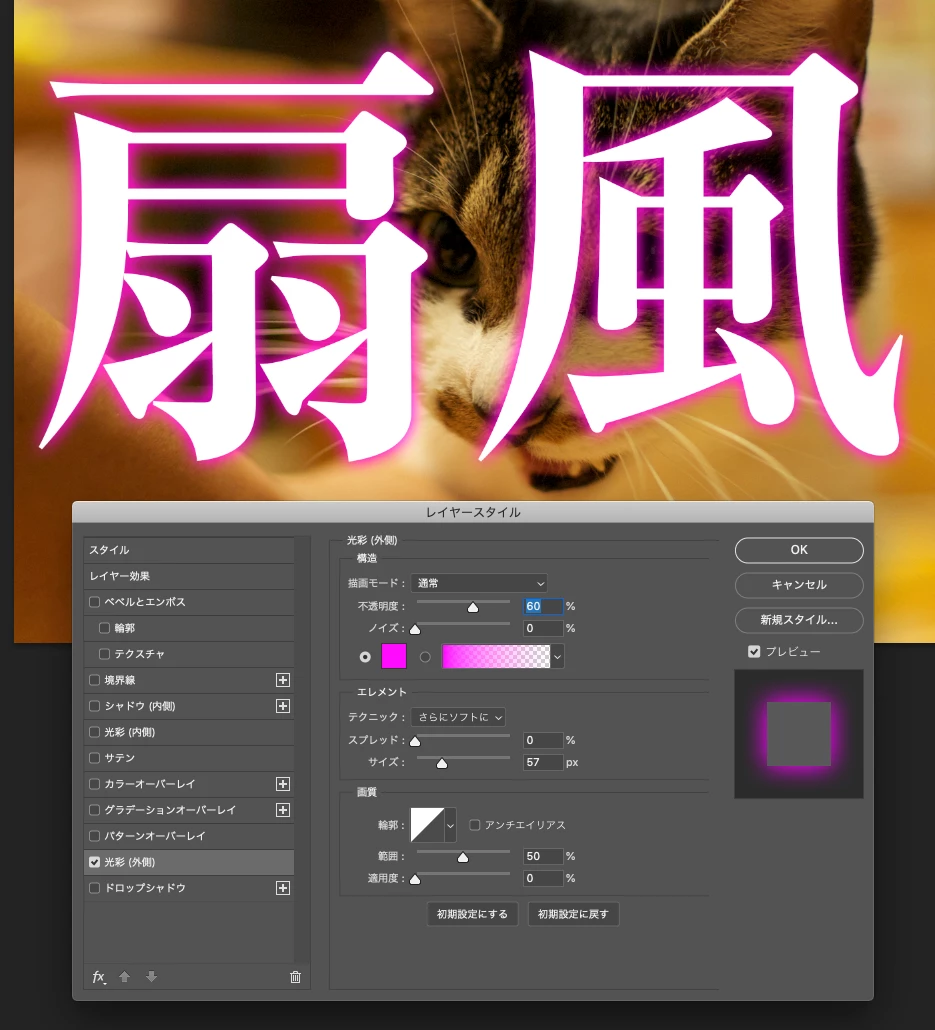Image resolution: width=935 pixels, height=1030 pixels.
Task: Select the ドロップシャドウ effect label
Action: [x=145, y=888]
